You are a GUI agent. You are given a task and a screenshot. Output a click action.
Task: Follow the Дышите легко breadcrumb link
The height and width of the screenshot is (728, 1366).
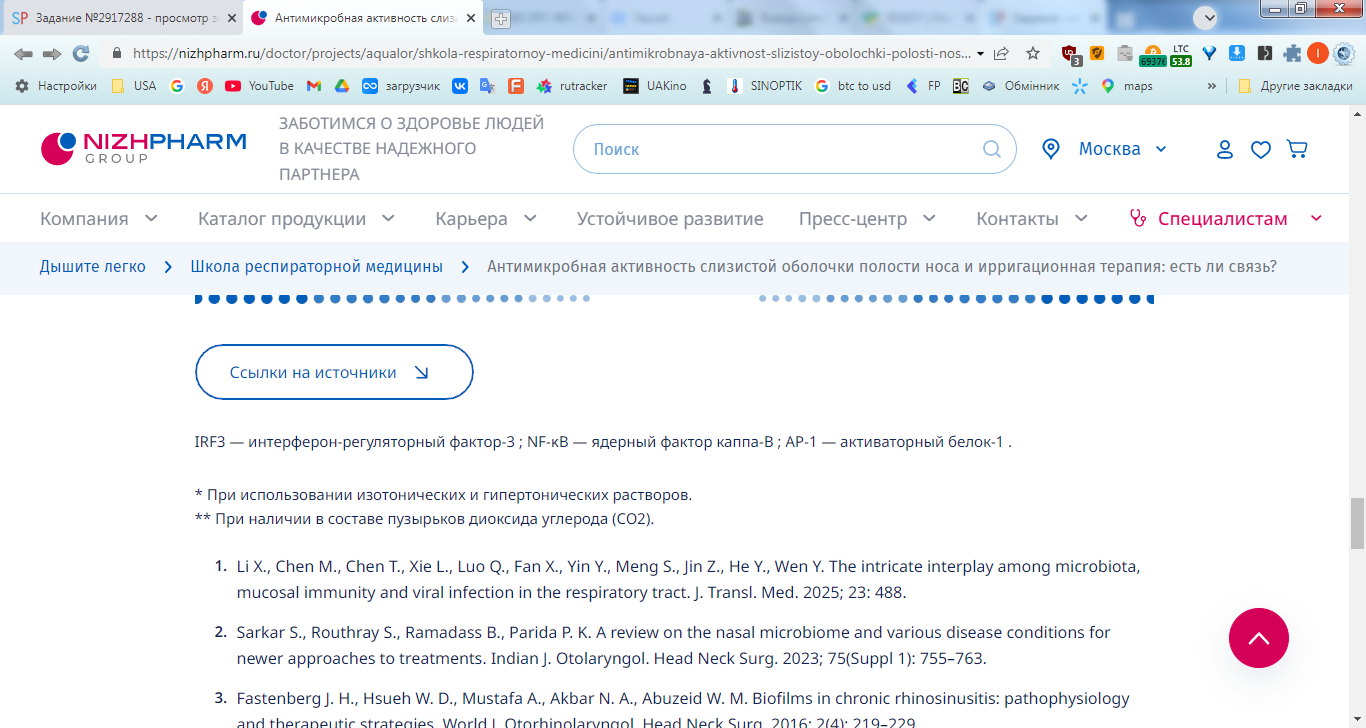pos(93,267)
